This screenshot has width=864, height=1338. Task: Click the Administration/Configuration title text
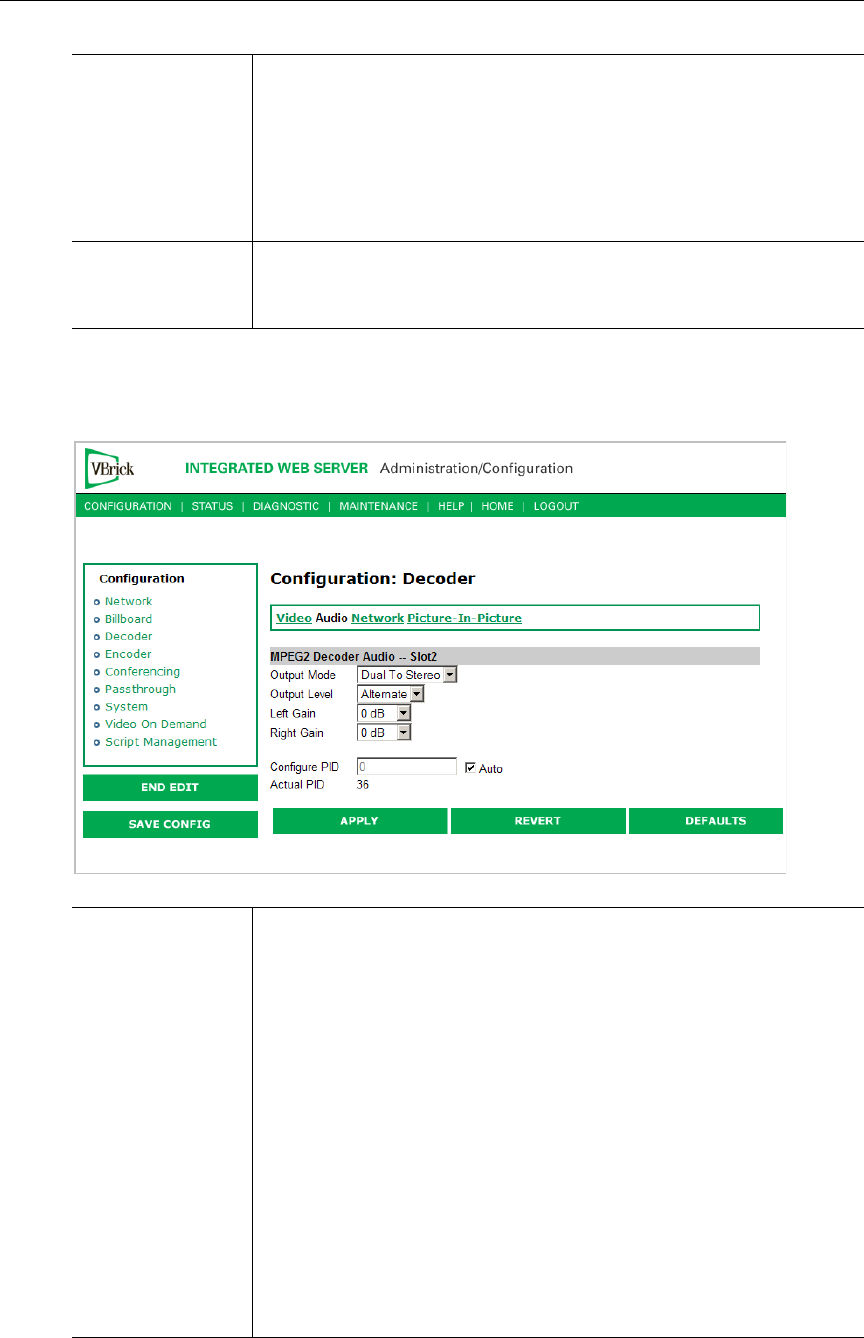coord(477,468)
